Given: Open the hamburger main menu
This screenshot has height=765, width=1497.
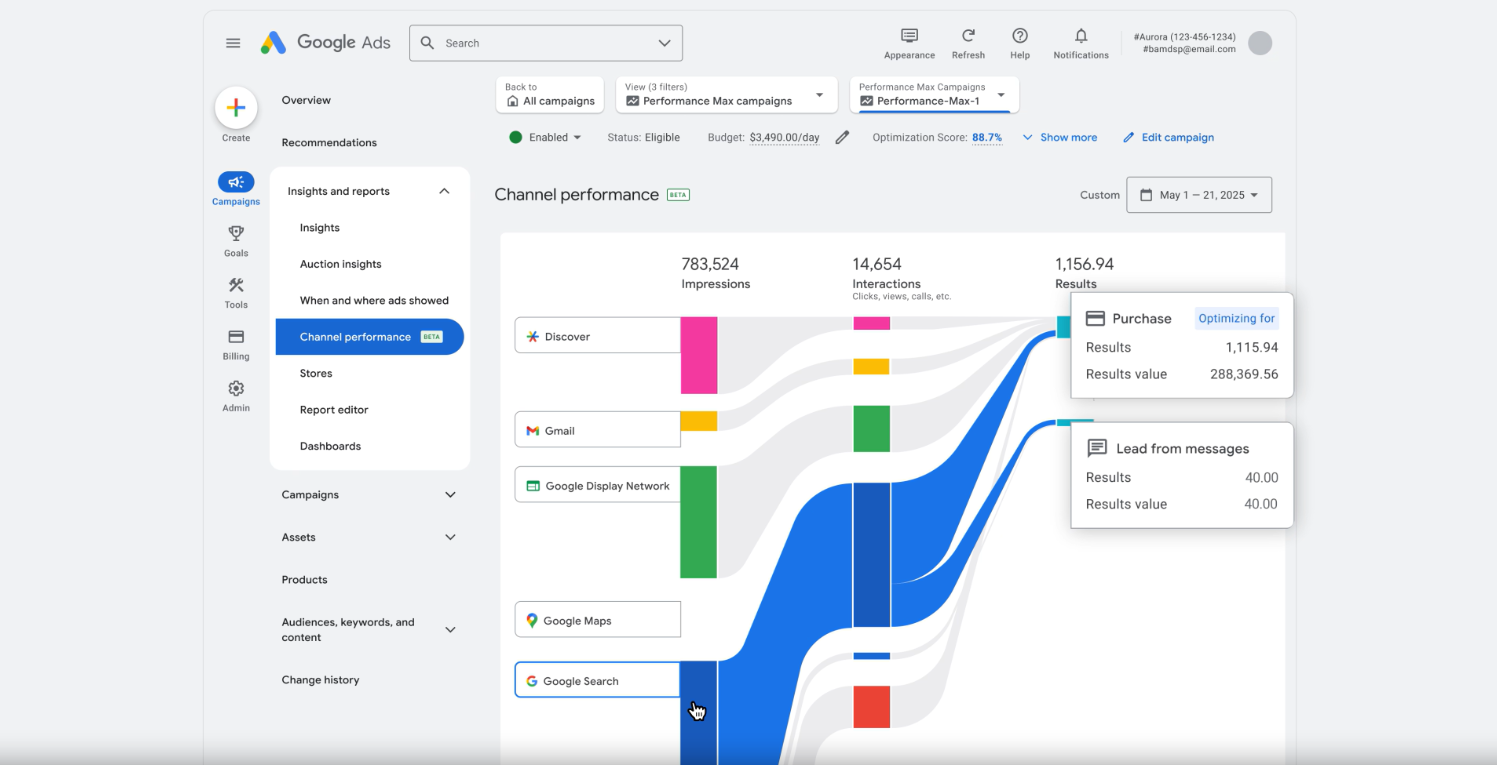Looking at the screenshot, I should point(233,43).
